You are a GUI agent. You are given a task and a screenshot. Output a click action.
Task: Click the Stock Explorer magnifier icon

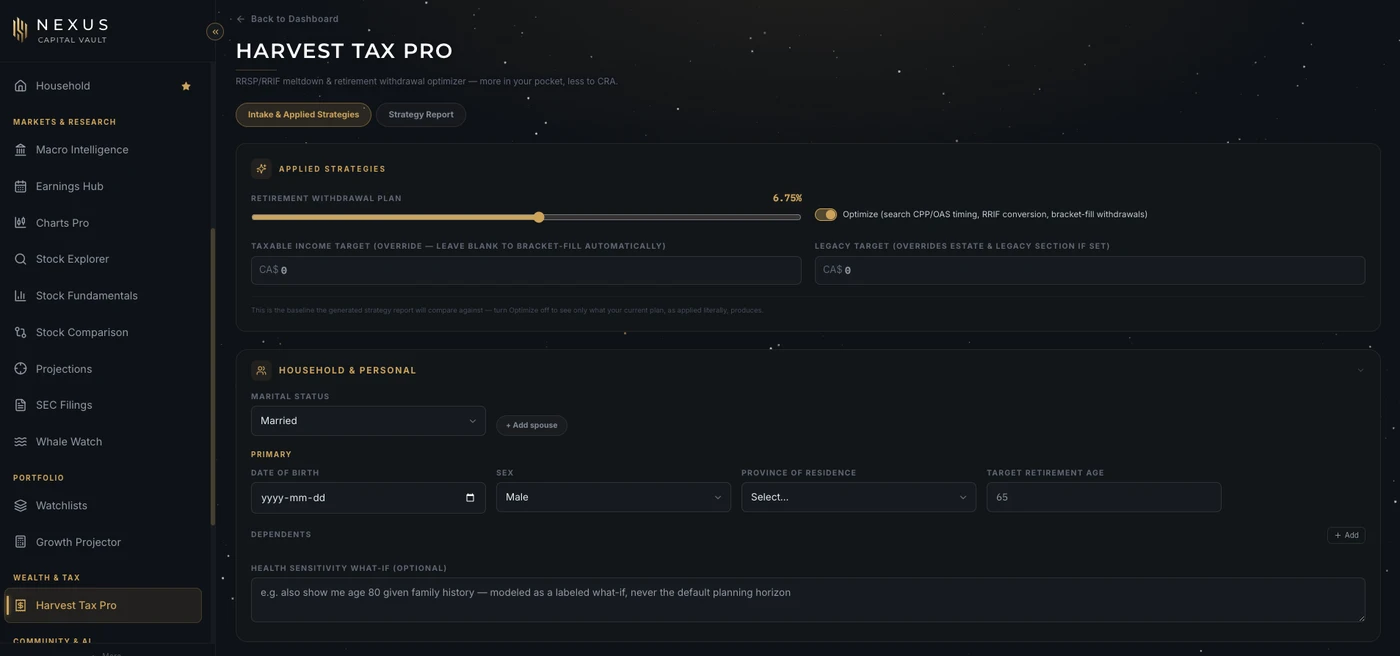[x=20, y=259]
